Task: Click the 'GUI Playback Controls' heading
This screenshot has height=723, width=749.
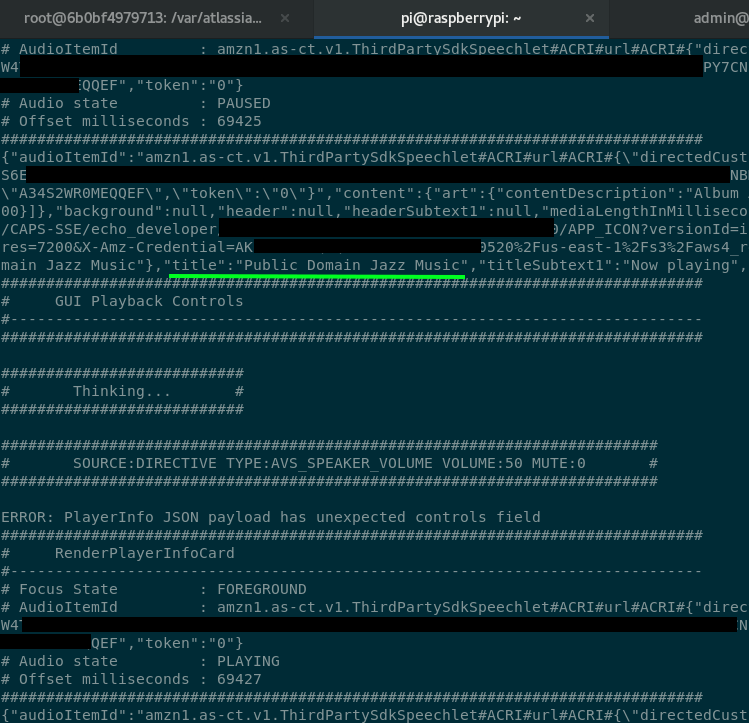Action: 149,301
